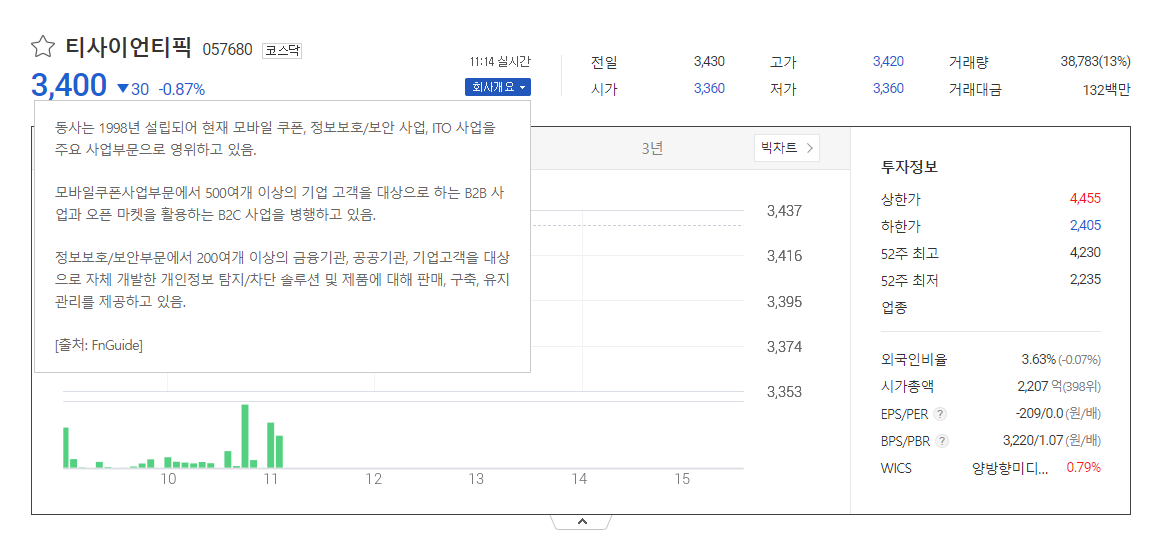Click the 시가 value 3,360
This screenshot has height=556, width=1169.
click(709, 89)
